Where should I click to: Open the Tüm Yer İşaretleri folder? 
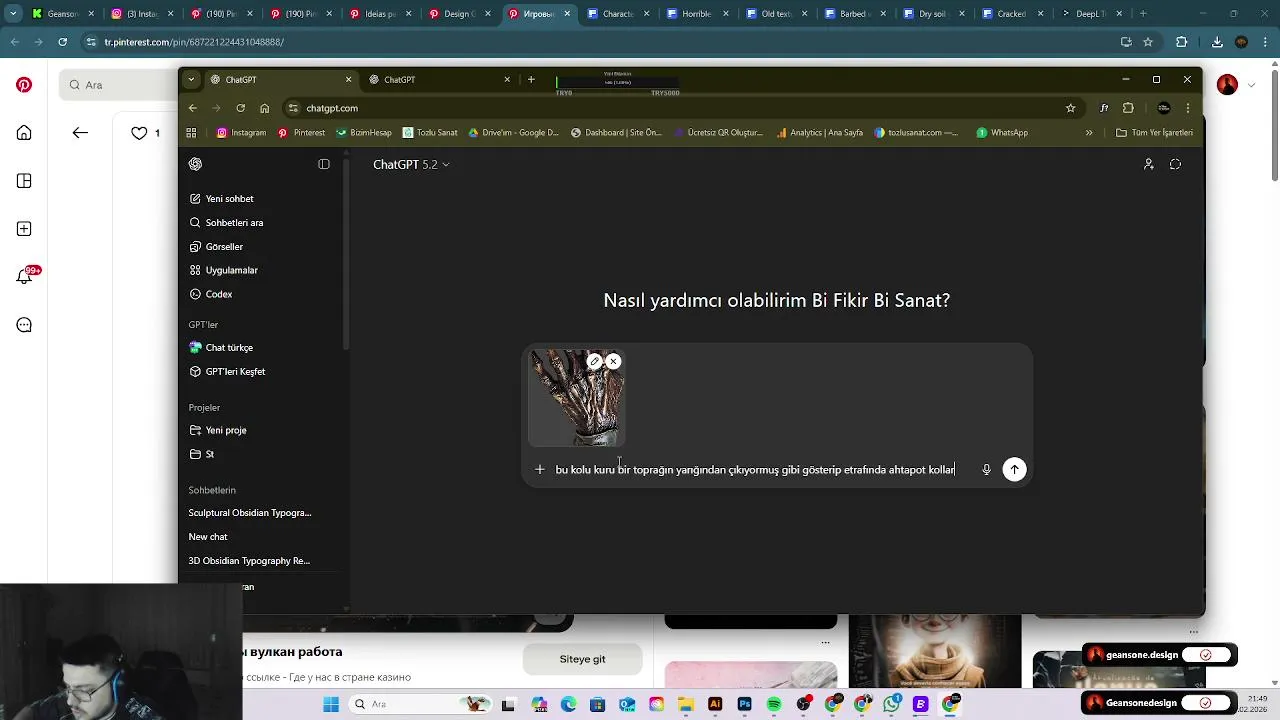click(x=1154, y=132)
